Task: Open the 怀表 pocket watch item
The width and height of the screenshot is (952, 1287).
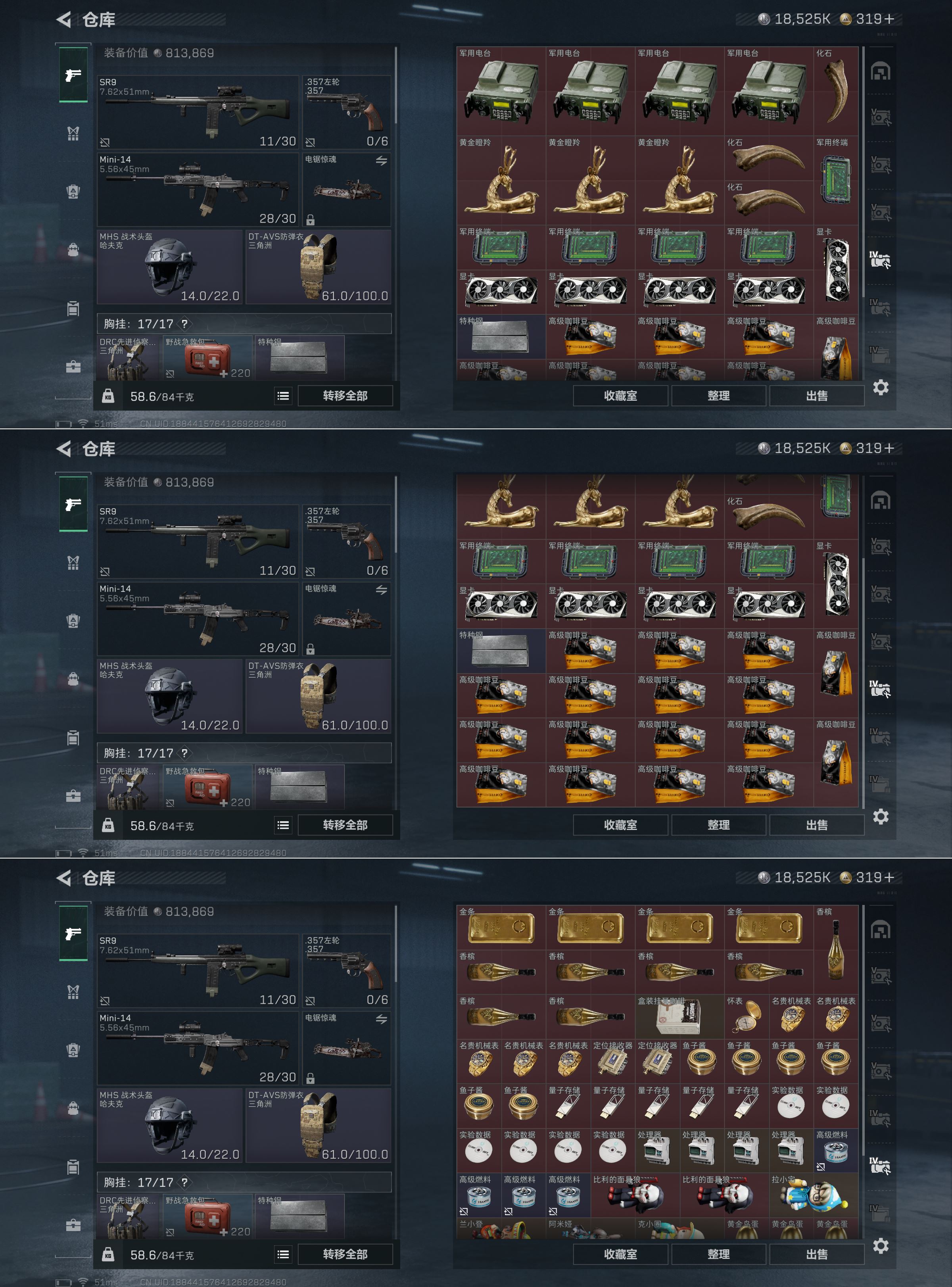Action: pyautogui.click(x=746, y=1017)
